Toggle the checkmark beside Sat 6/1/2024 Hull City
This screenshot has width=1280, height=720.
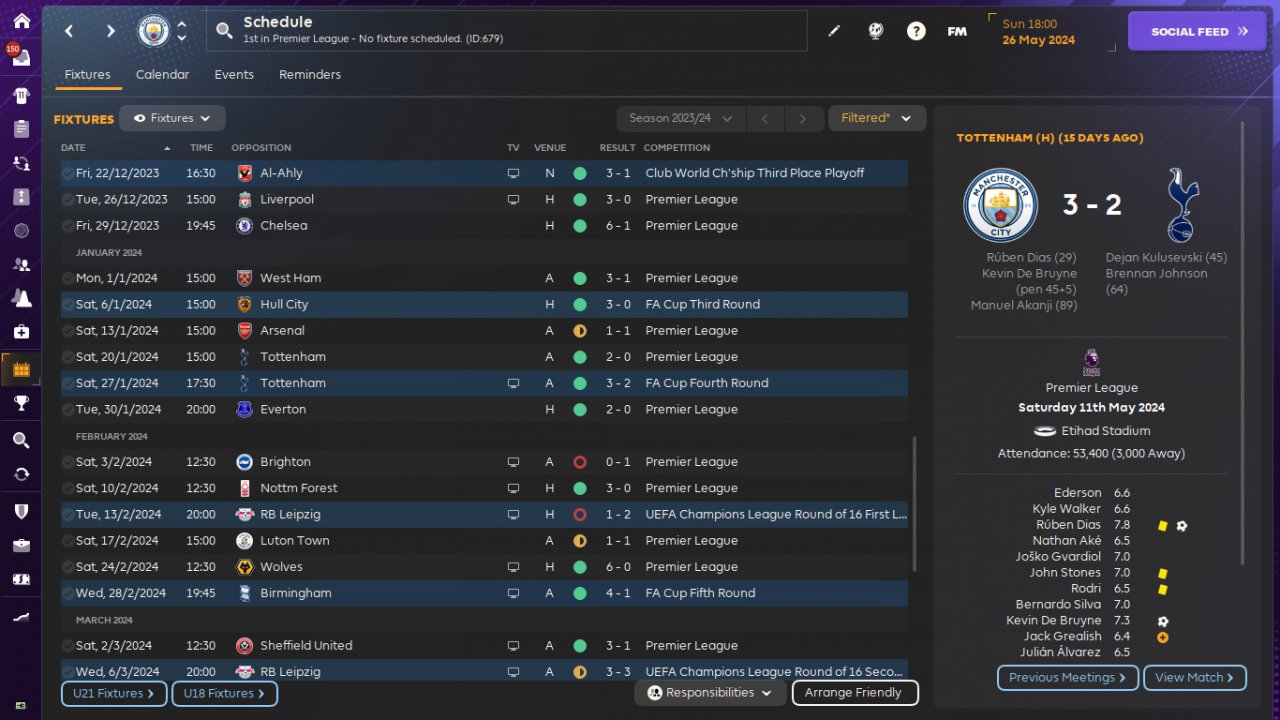[x=67, y=304]
